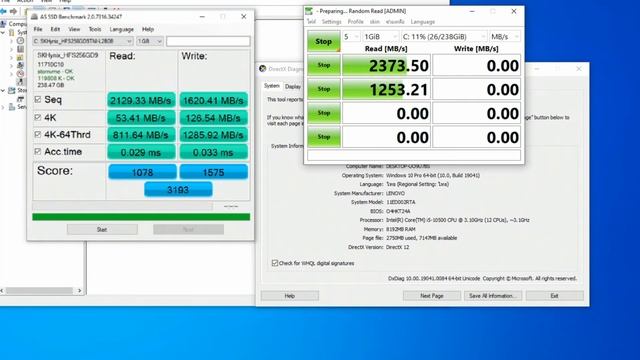The image size is (640, 360).
Task: Expand the Services and Applications node
Action: (3, 107)
